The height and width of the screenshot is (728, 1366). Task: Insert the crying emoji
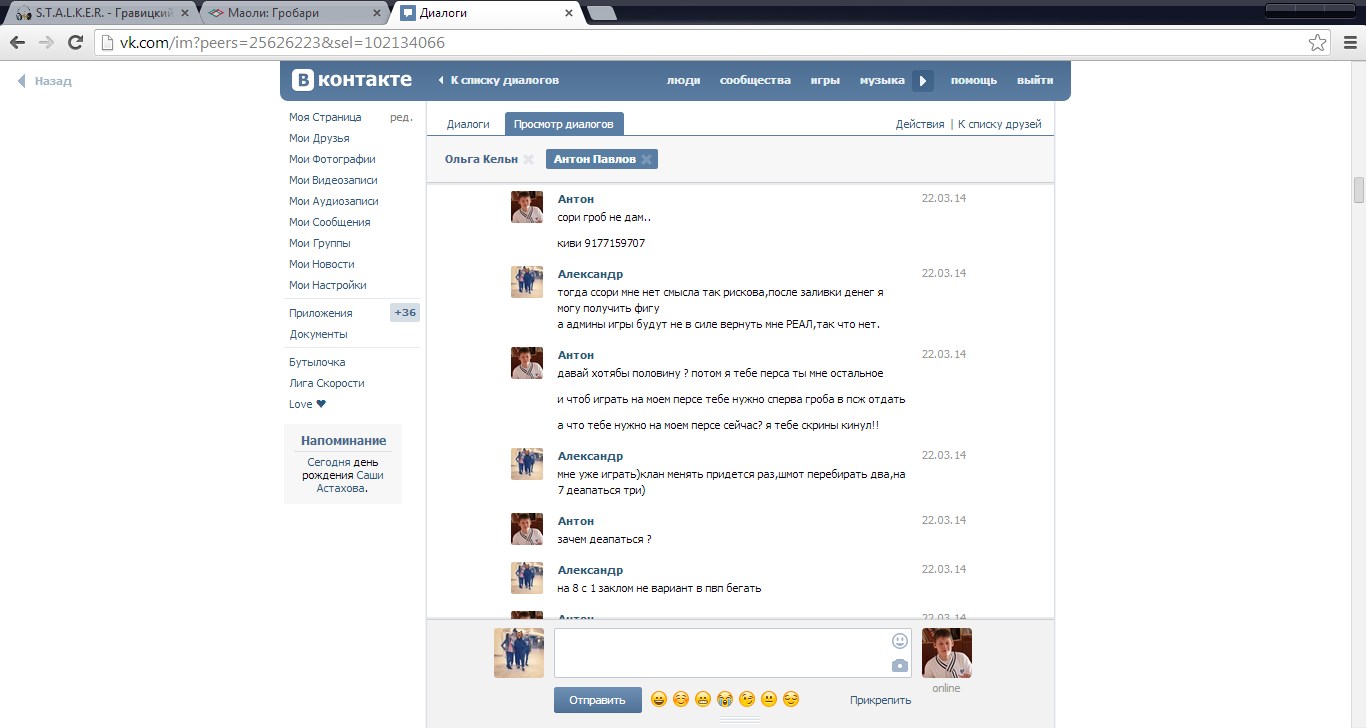coord(725,699)
